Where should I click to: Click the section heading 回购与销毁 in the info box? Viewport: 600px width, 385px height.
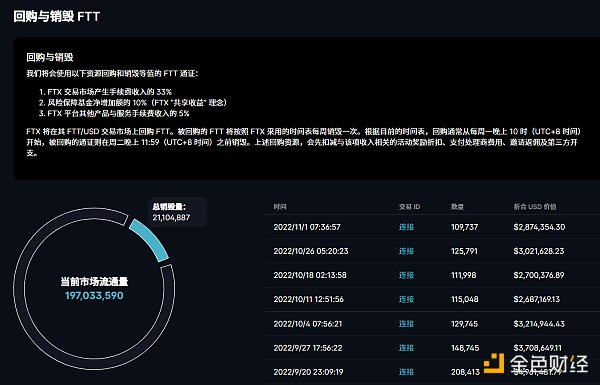point(50,57)
